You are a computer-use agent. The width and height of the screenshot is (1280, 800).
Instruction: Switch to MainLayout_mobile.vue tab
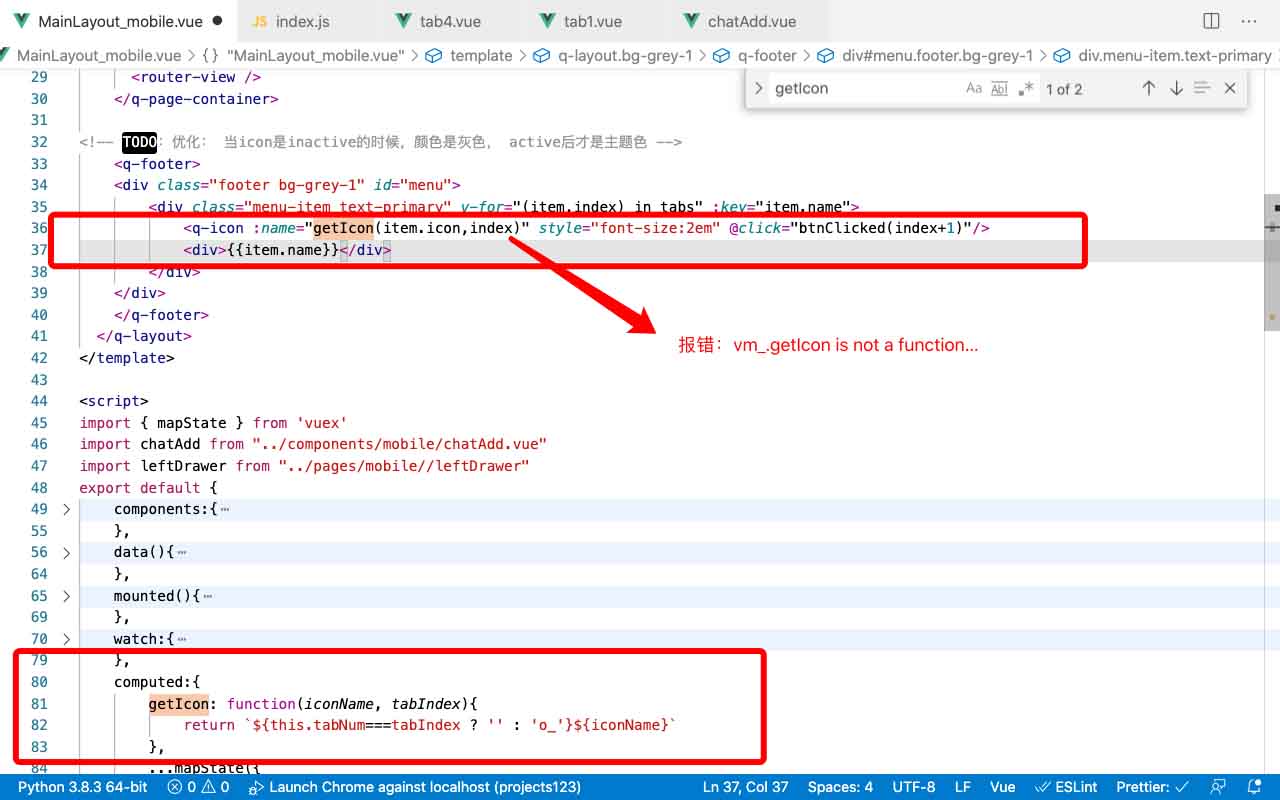120,21
